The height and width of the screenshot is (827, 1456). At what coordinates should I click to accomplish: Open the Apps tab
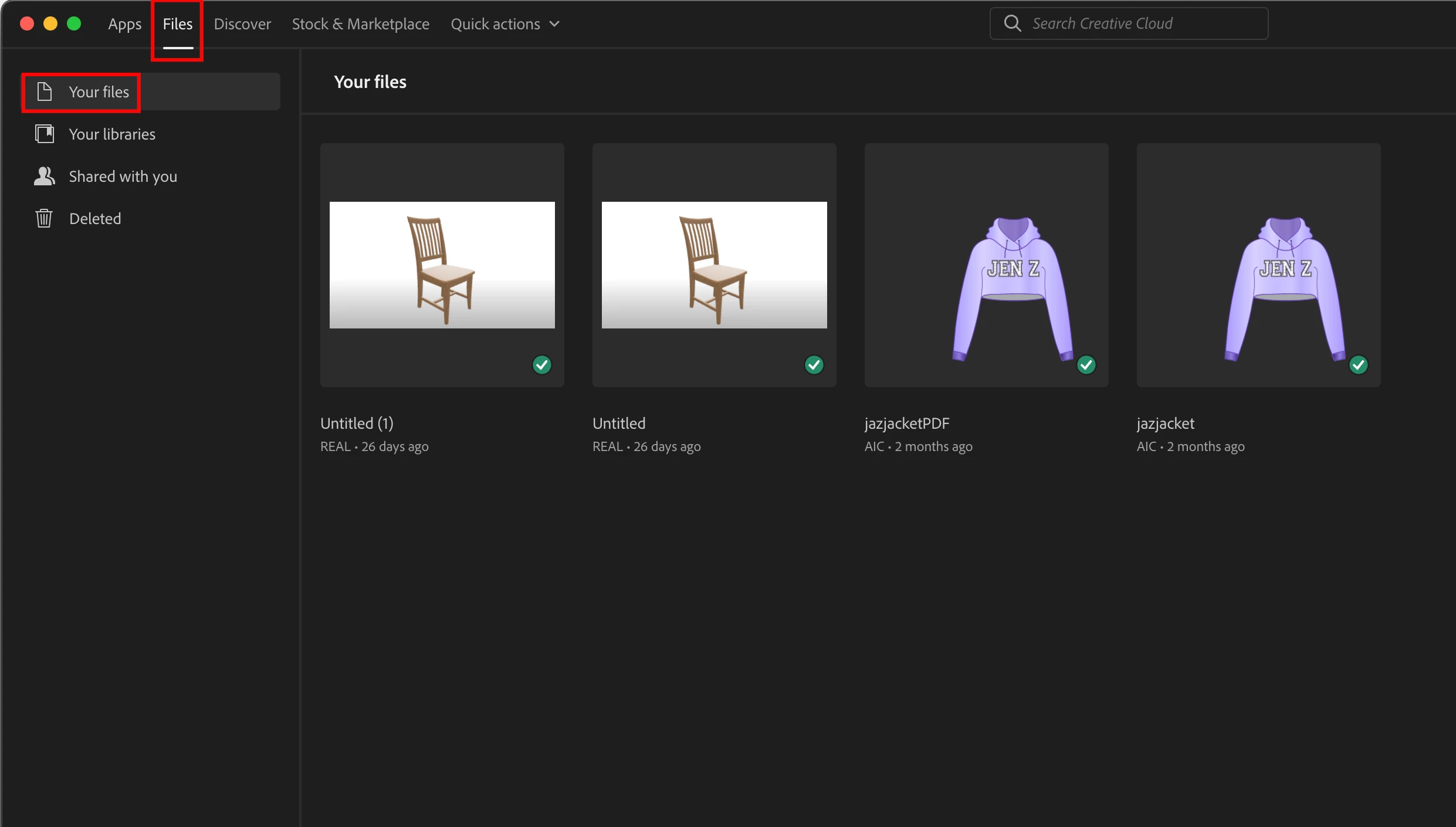coord(124,24)
